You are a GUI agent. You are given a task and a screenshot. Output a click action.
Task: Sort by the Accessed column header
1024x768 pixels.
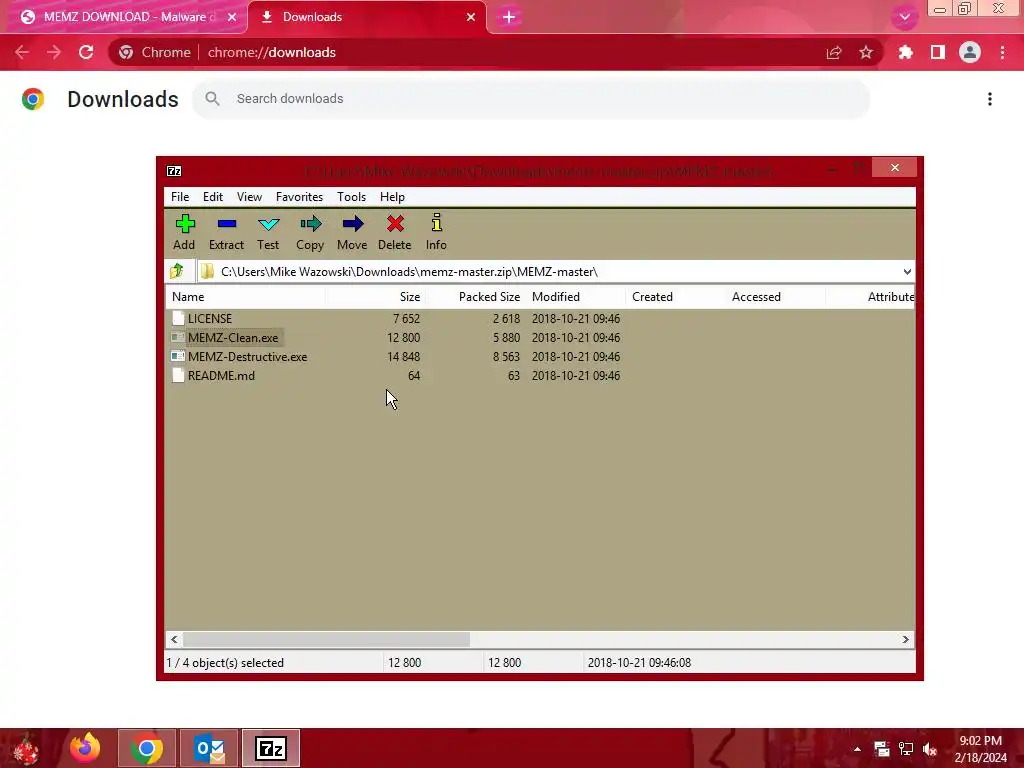tap(775, 296)
